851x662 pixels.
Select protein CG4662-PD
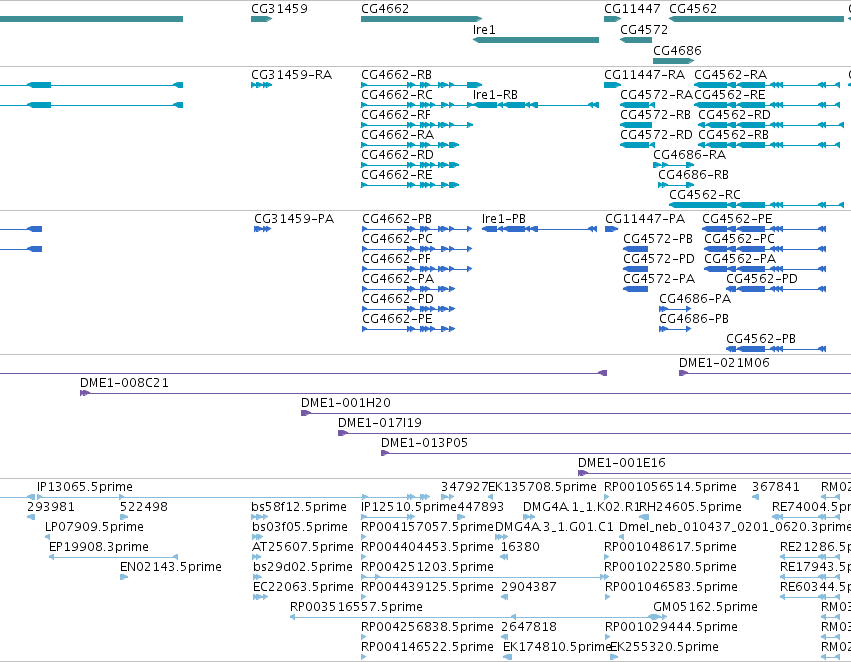click(398, 300)
